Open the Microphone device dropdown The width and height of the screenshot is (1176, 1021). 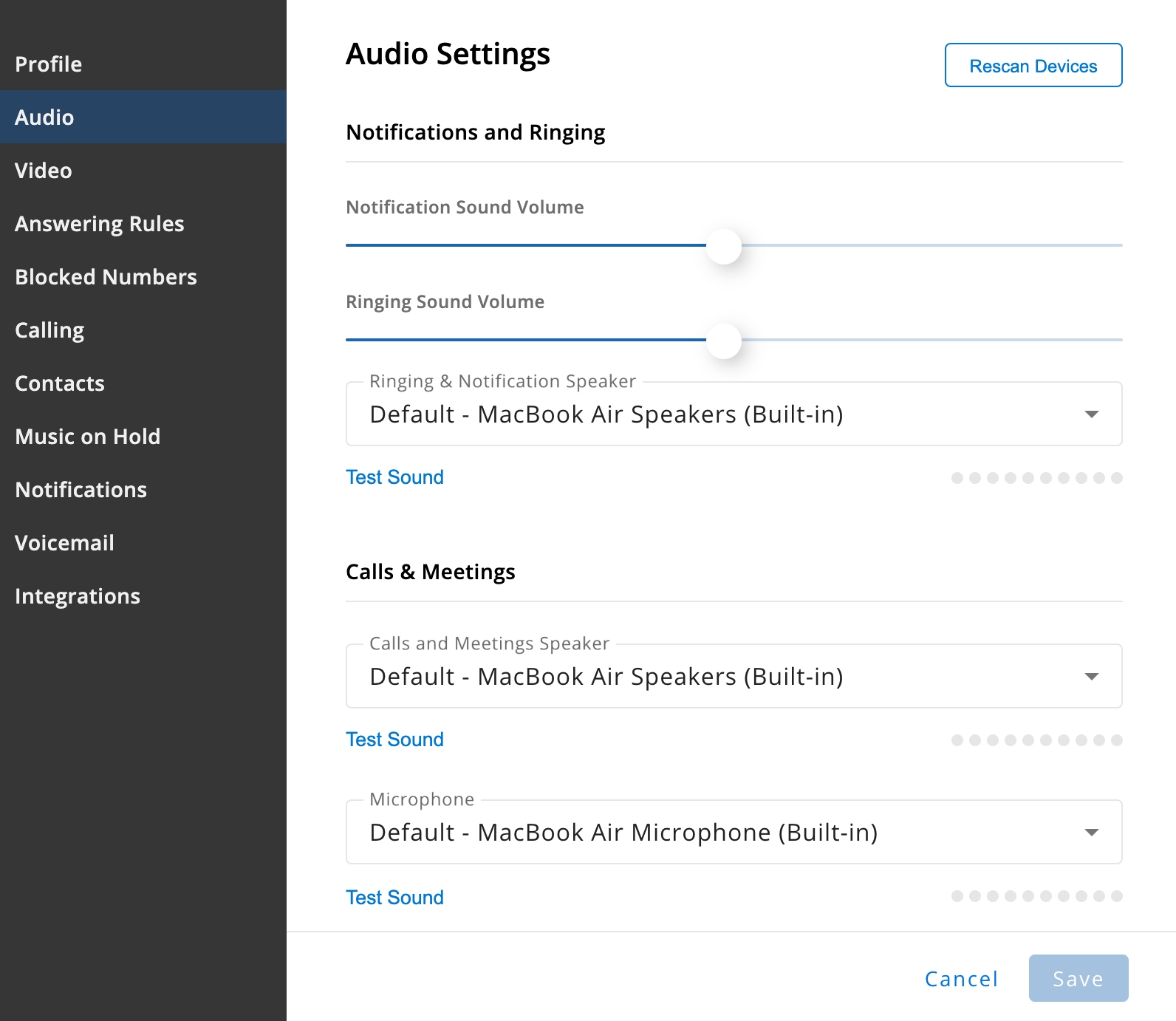tap(734, 832)
